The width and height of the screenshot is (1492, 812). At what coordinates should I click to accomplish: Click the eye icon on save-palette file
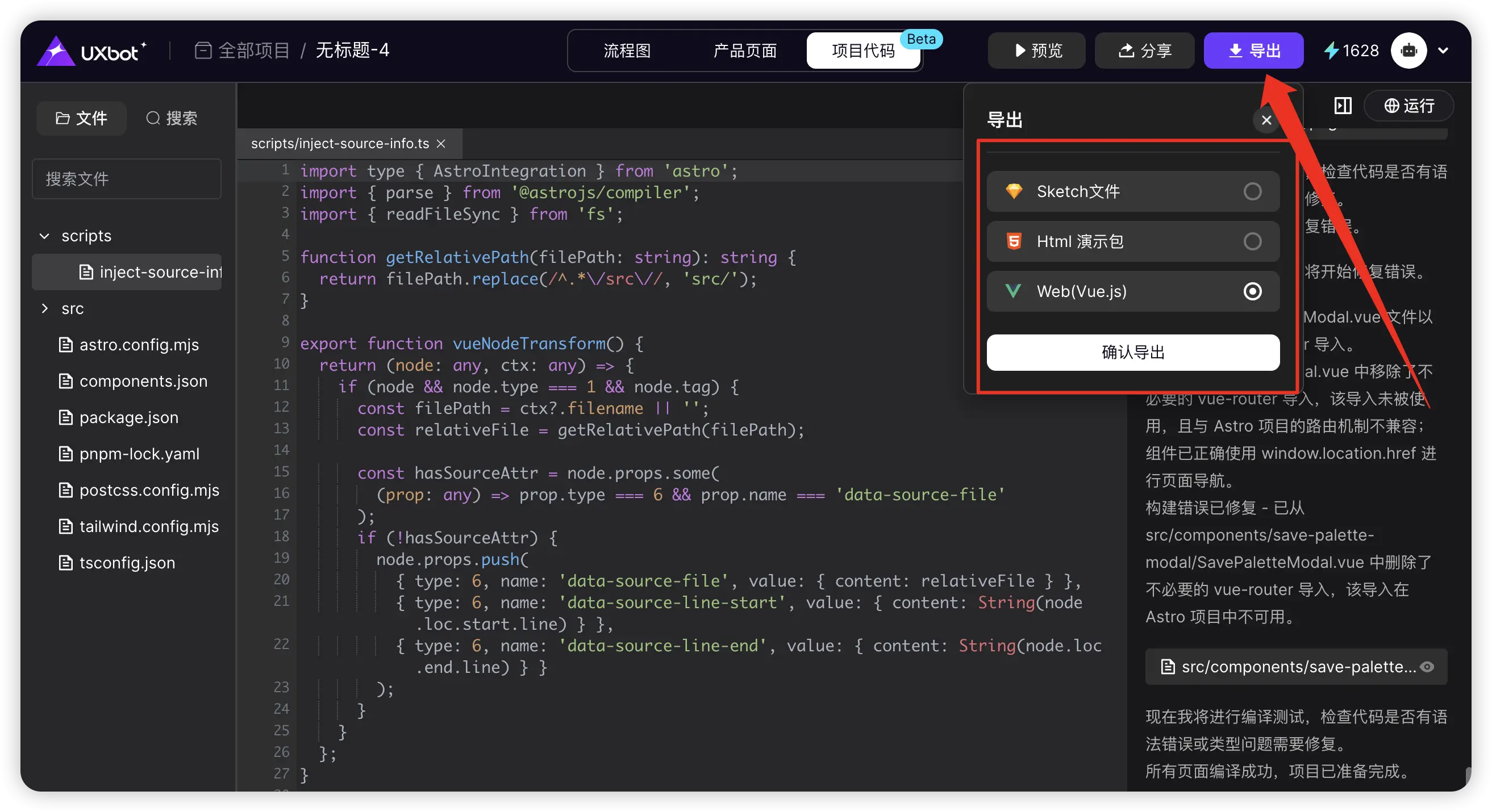(1428, 667)
